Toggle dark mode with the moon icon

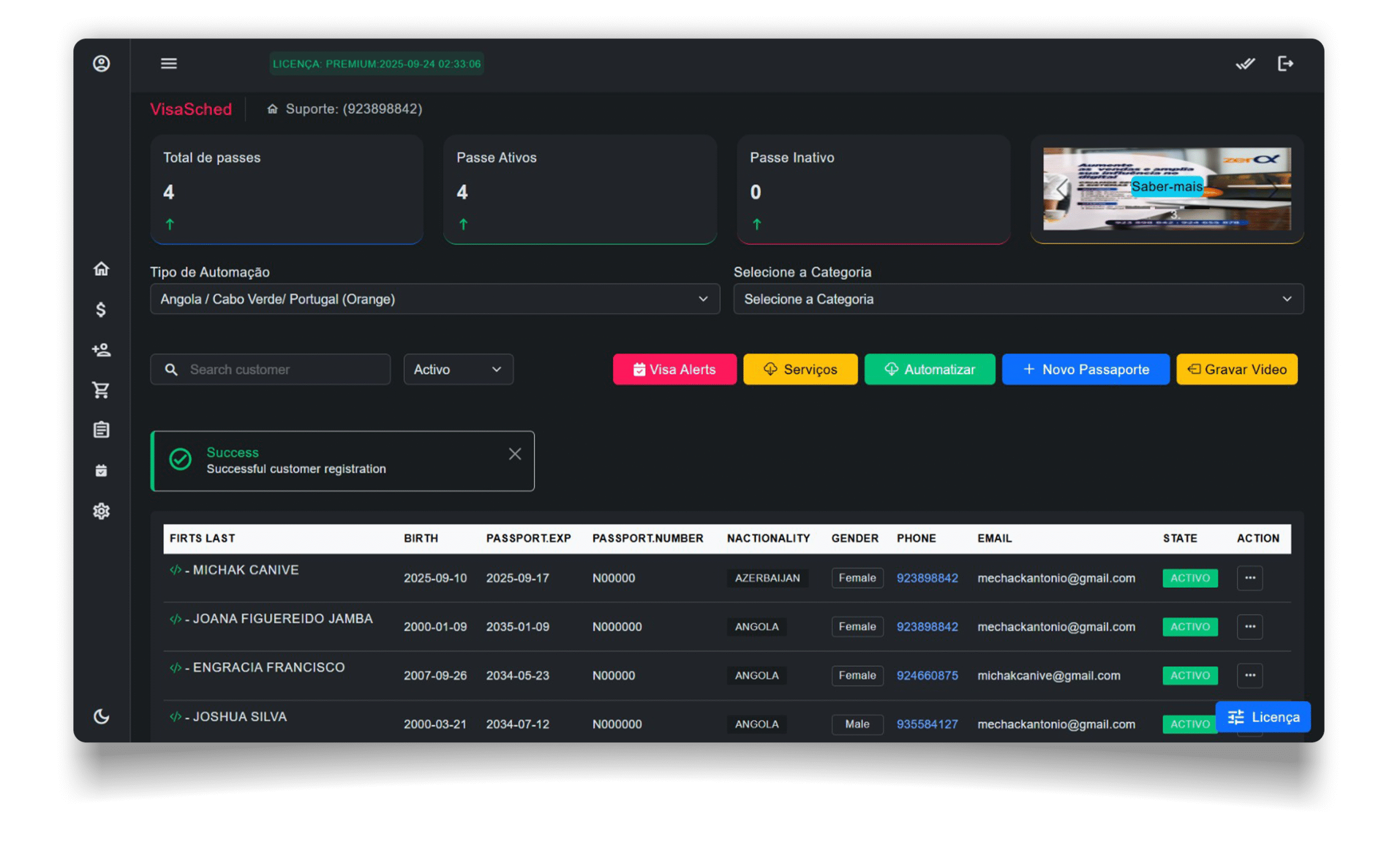(x=101, y=716)
